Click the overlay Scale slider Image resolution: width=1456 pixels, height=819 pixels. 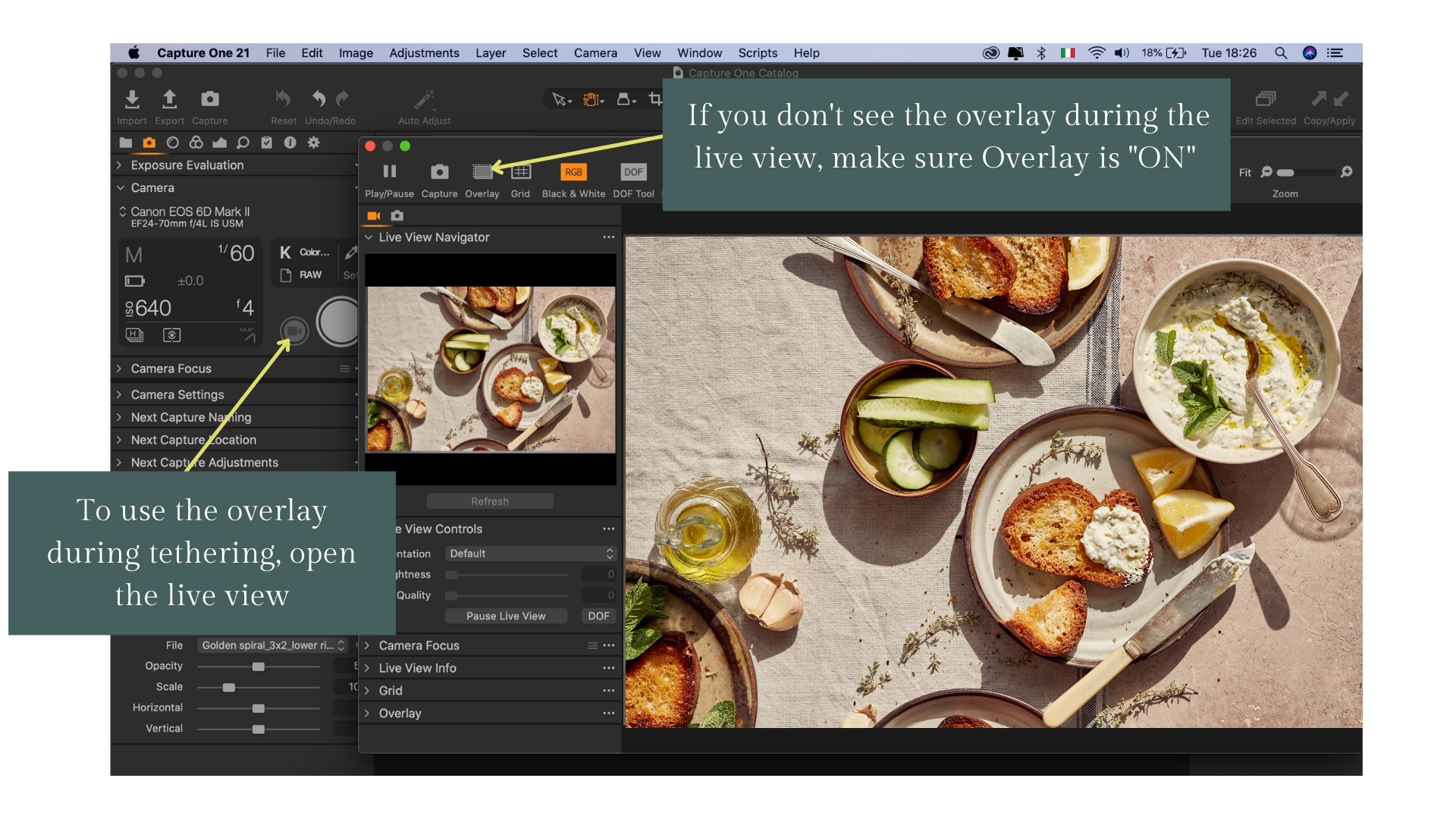click(259, 688)
